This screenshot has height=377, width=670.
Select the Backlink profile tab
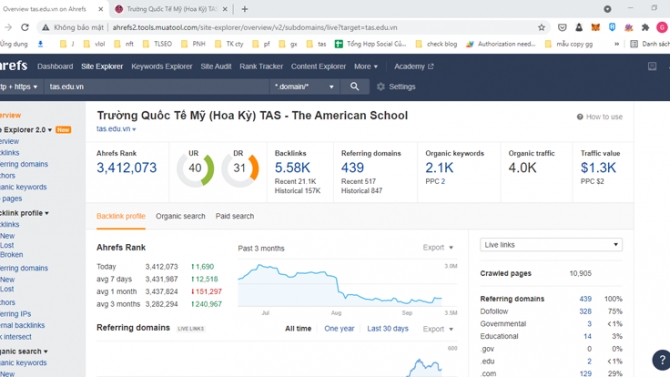click(x=121, y=216)
